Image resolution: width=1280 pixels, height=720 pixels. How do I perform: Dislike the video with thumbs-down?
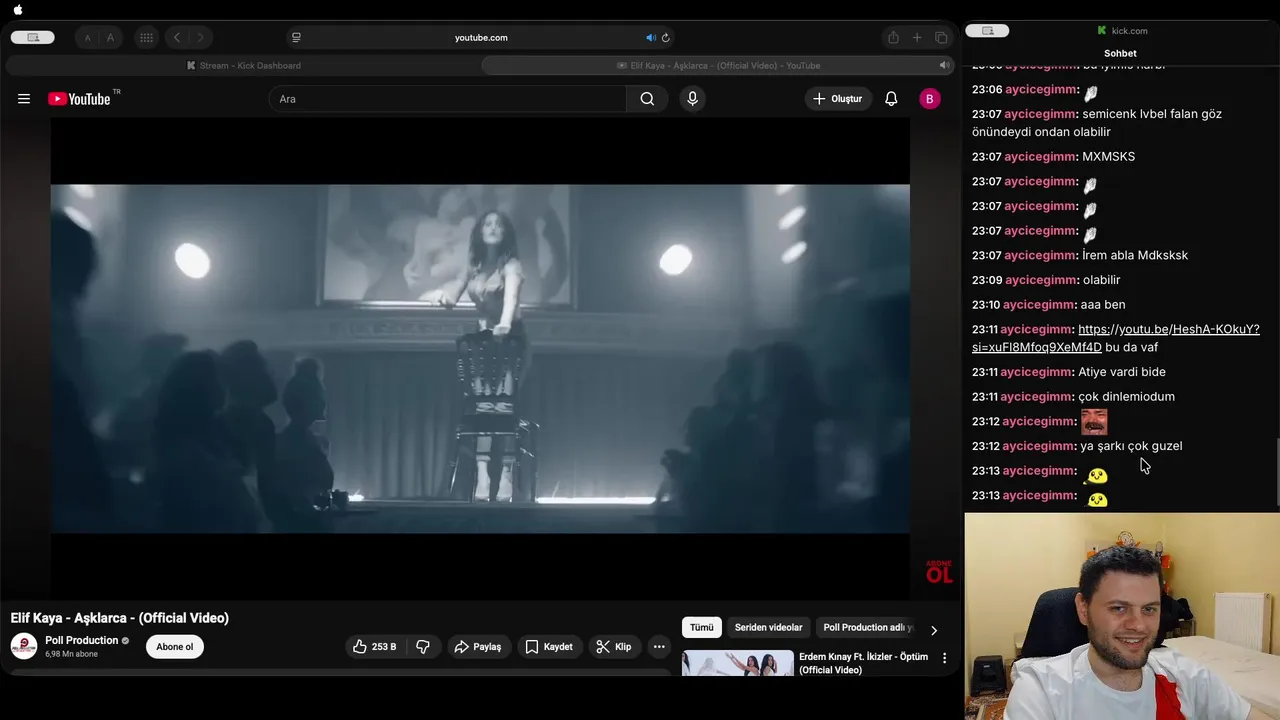[x=423, y=647]
